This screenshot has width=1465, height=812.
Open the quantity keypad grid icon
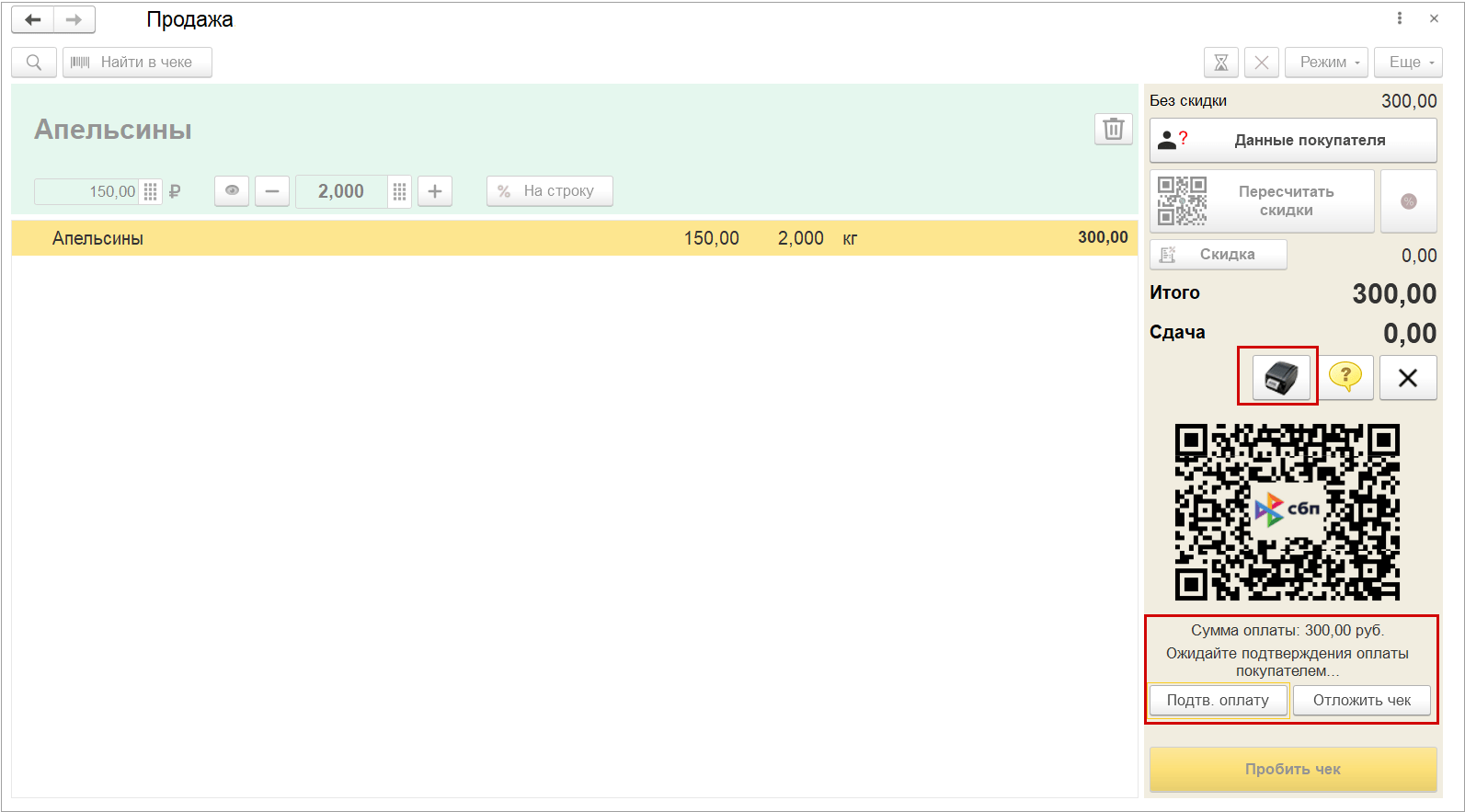(399, 191)
